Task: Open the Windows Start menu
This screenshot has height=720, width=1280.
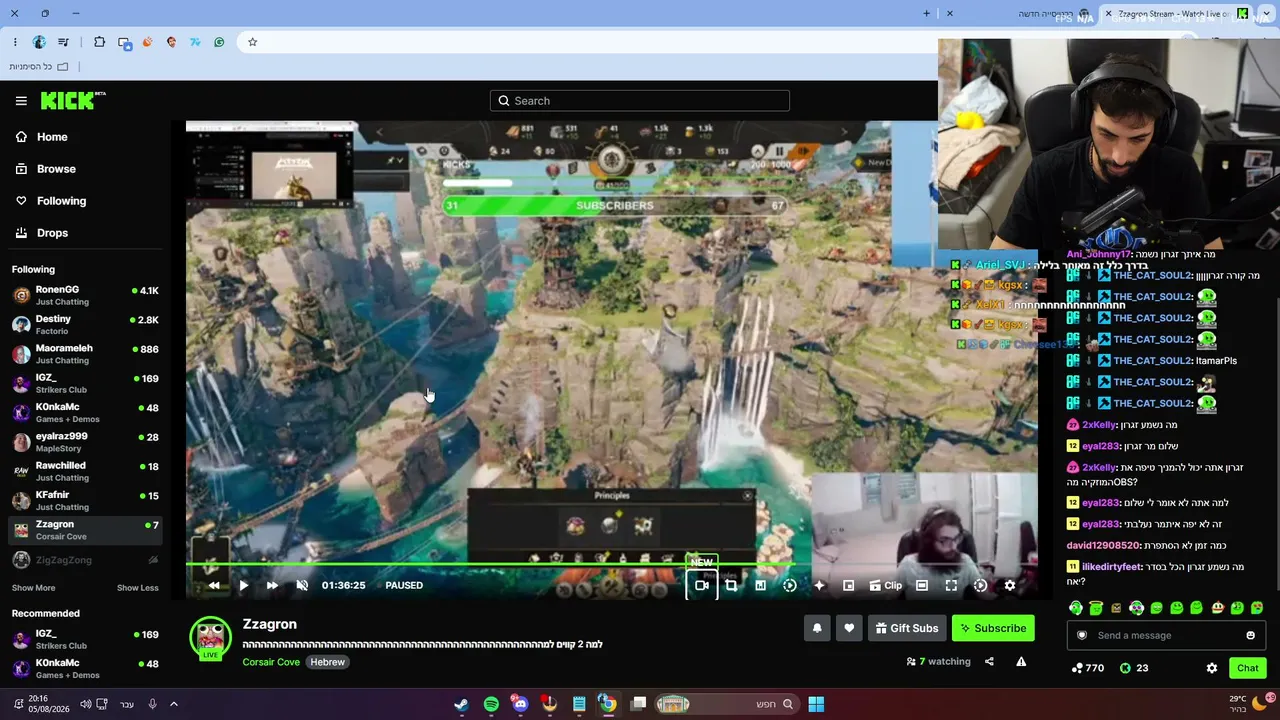Action: click(816, 704)
